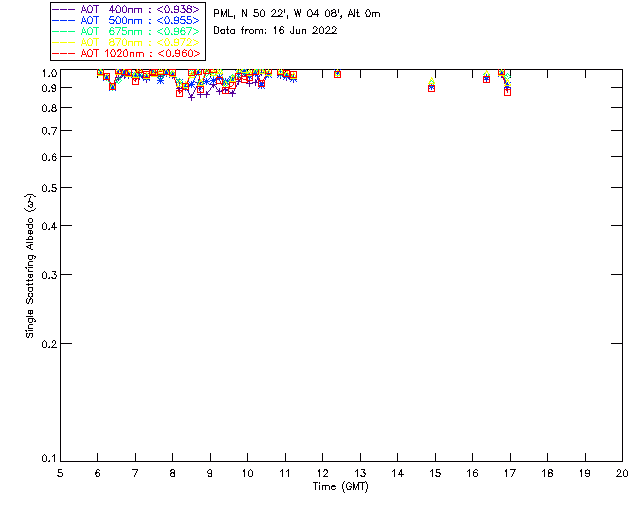
Task: Click the x-axis tick label 18
Action: [x=547, y=473]
